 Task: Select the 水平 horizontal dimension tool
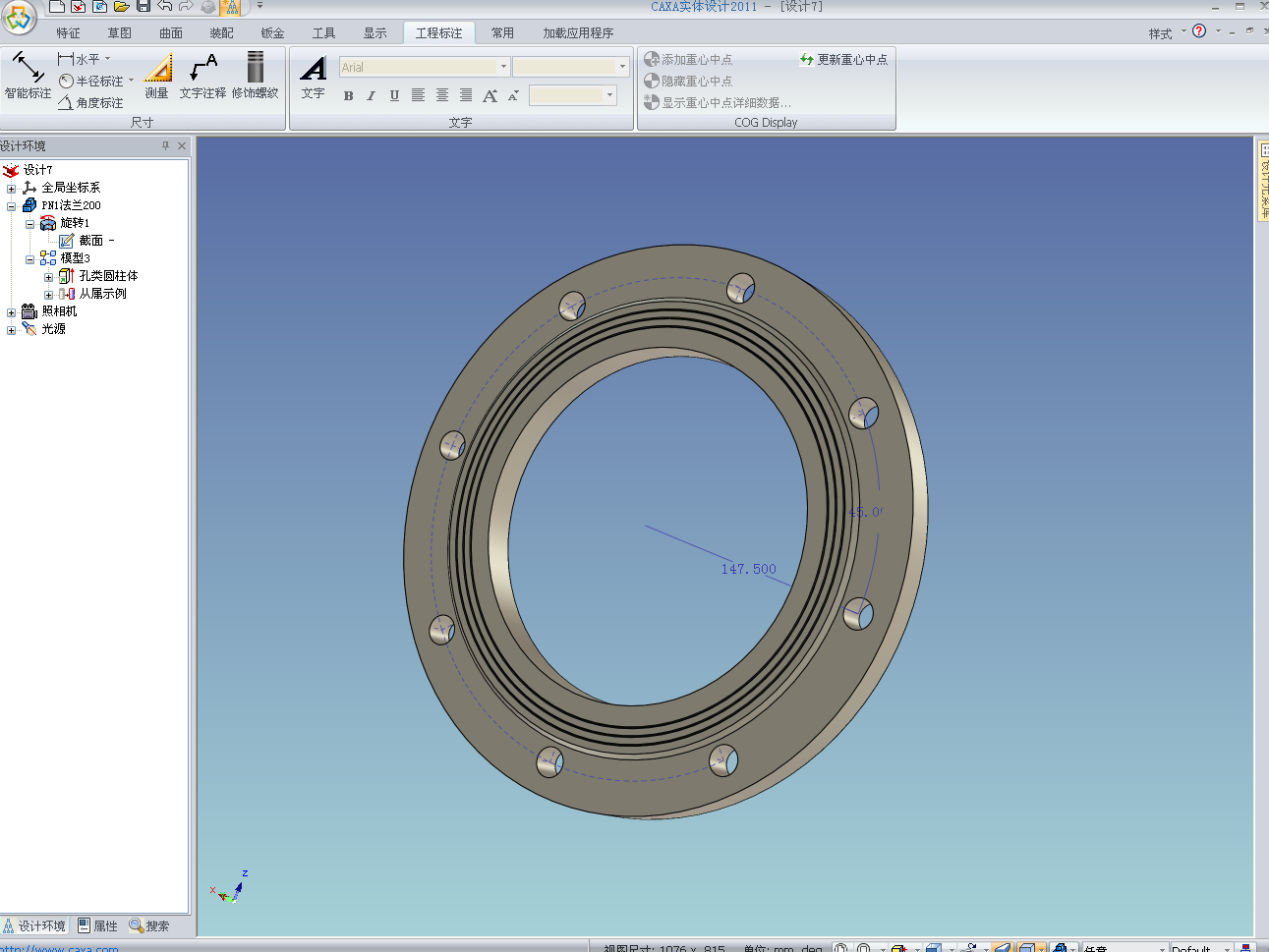79,60
